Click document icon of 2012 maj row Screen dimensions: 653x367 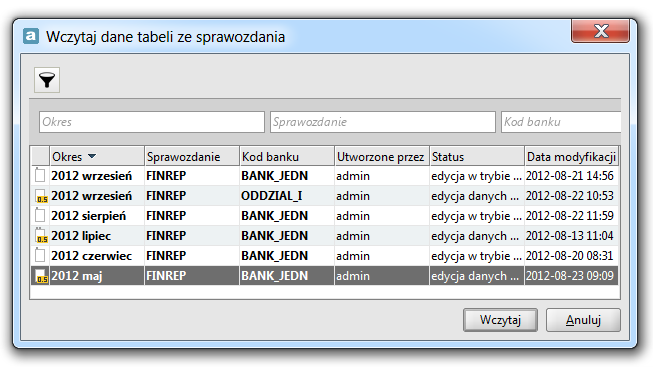pyautogui.click(x=41, y=275)
